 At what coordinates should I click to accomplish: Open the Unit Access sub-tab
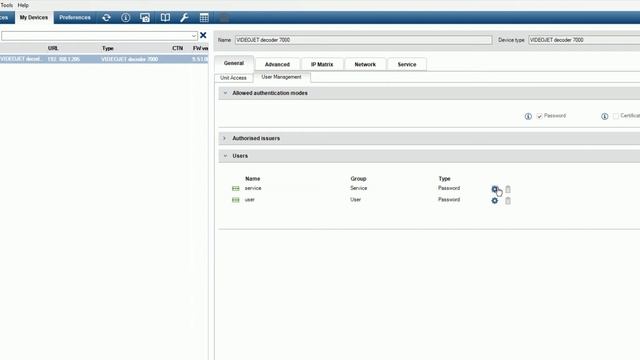pos(233,78)
